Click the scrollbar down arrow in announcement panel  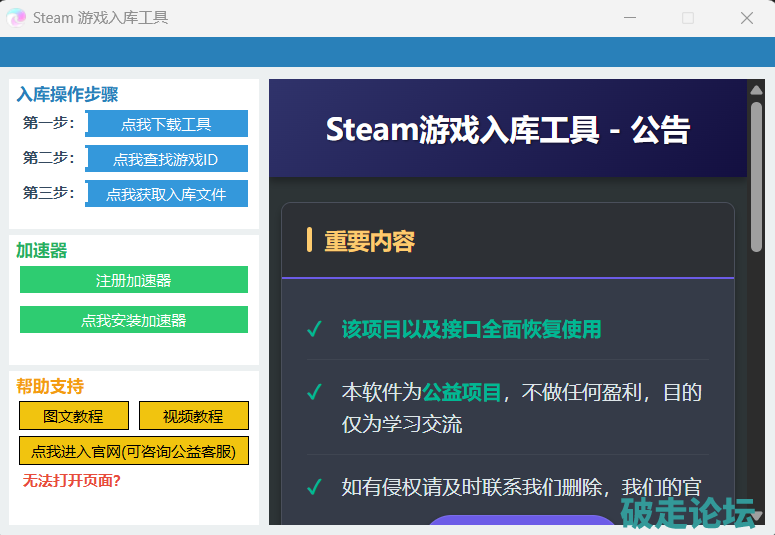pyautogui.click(x=756, y=515)
